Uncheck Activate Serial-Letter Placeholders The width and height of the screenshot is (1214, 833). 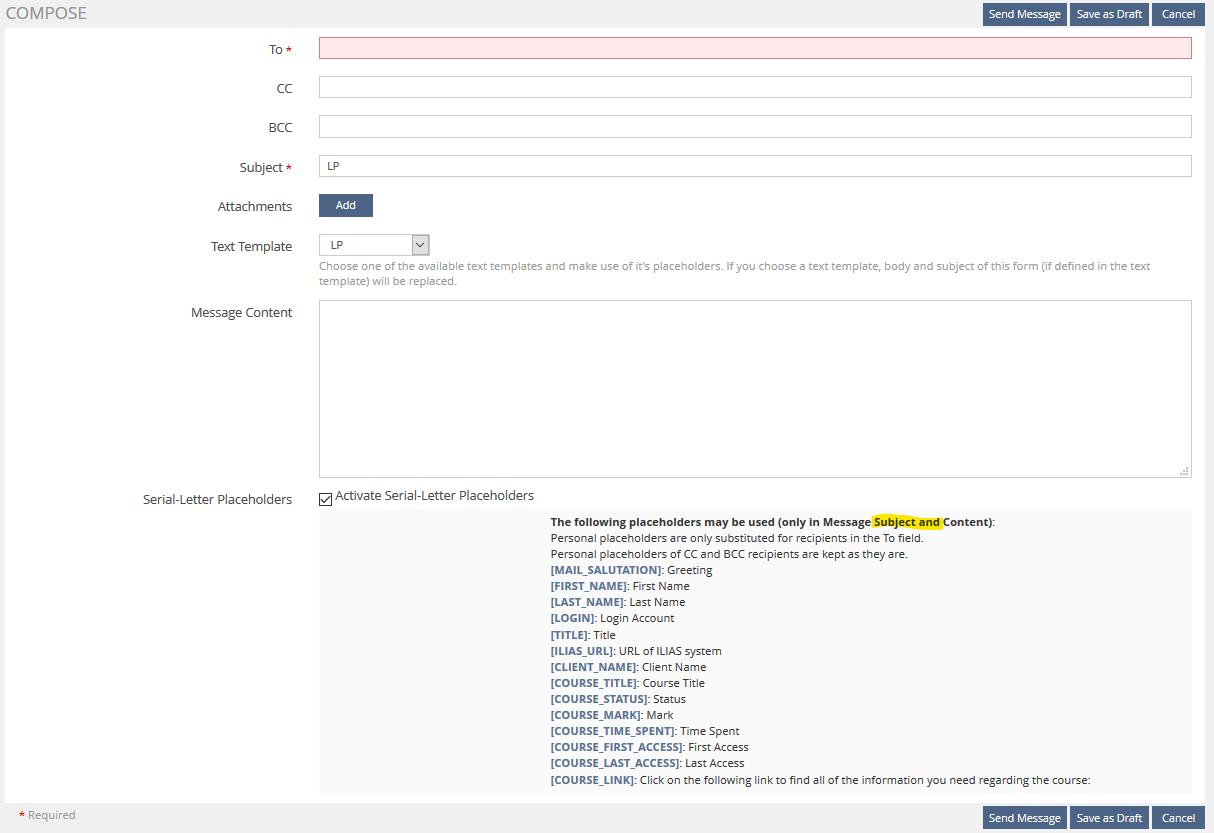coord(325,499)
